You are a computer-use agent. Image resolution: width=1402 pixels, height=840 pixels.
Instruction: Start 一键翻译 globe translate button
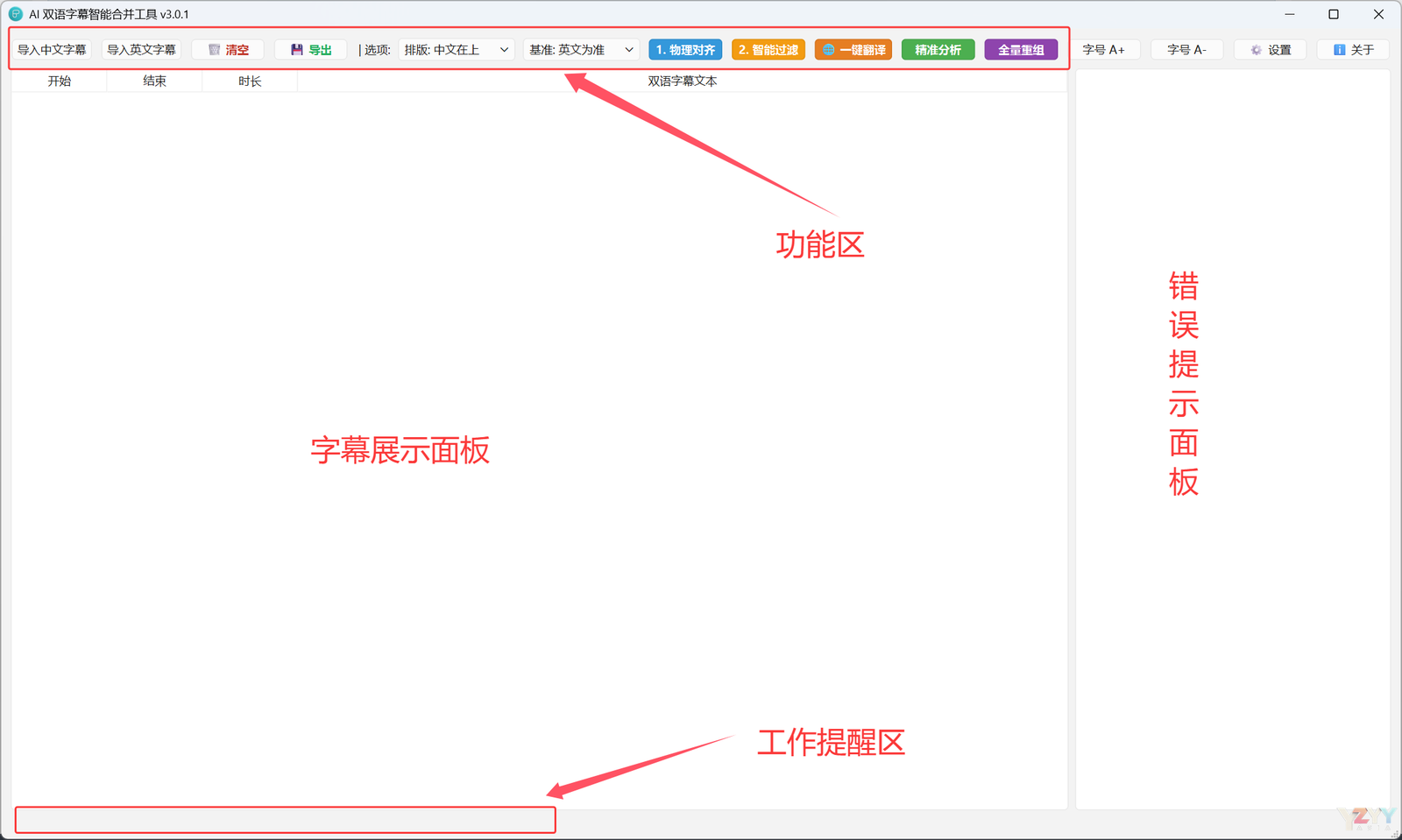pos(853,50)
